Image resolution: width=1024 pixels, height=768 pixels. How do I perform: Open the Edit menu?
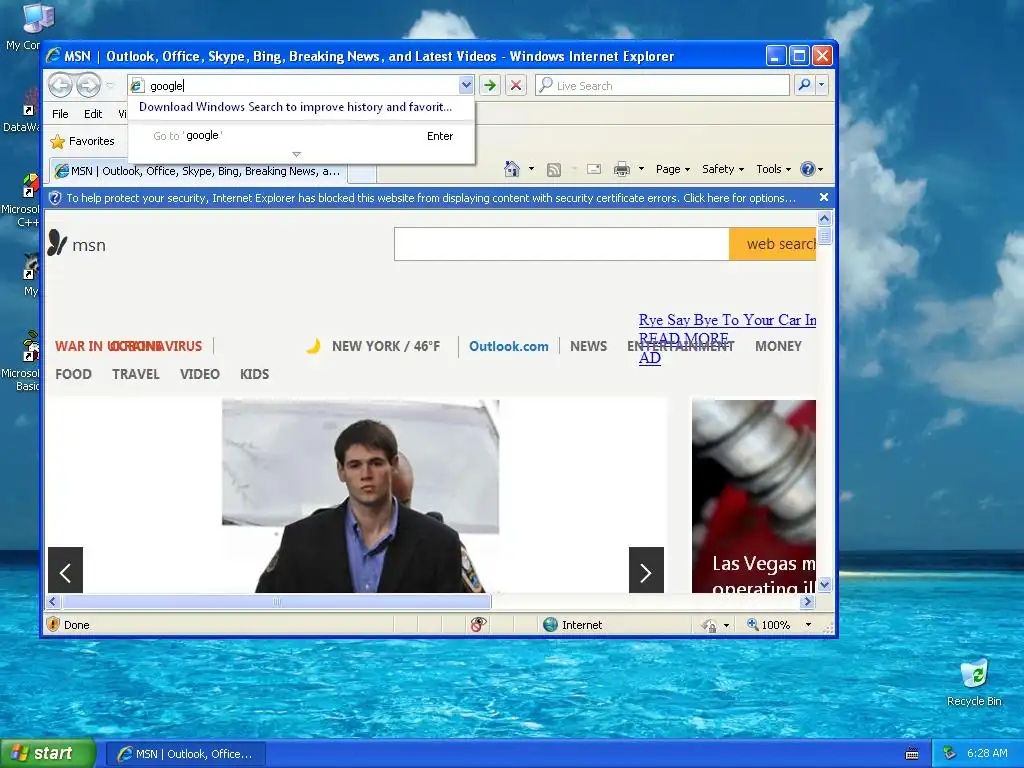93,114
